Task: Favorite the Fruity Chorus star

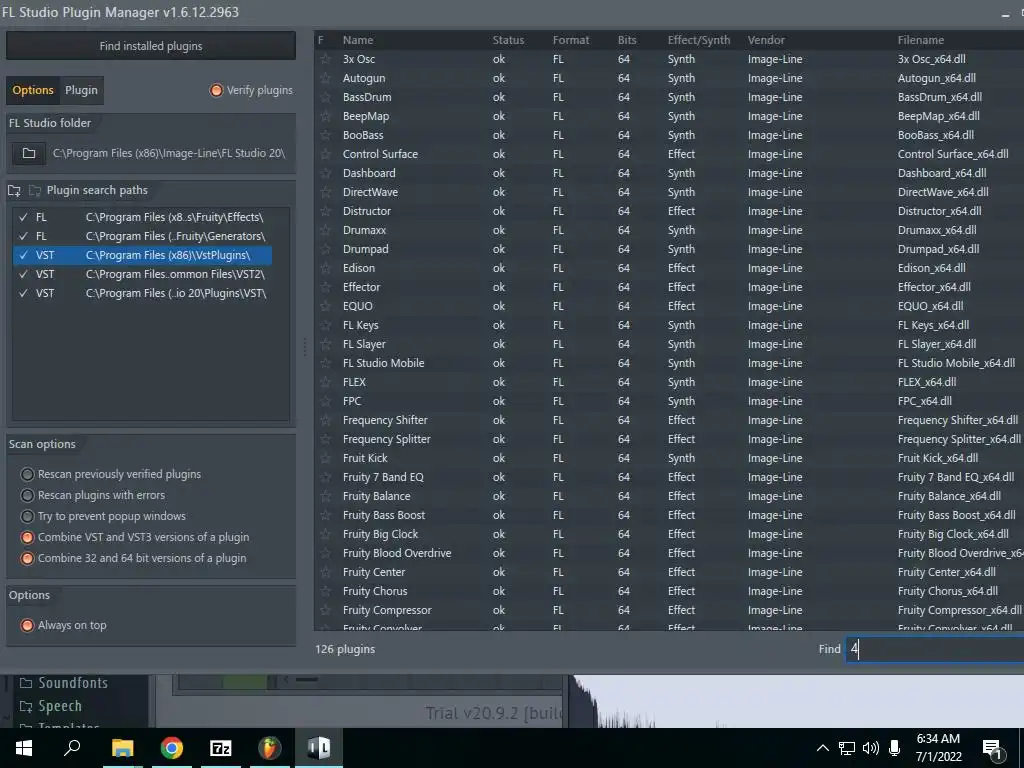Action: pyautogui.click(x=325, y=591)
